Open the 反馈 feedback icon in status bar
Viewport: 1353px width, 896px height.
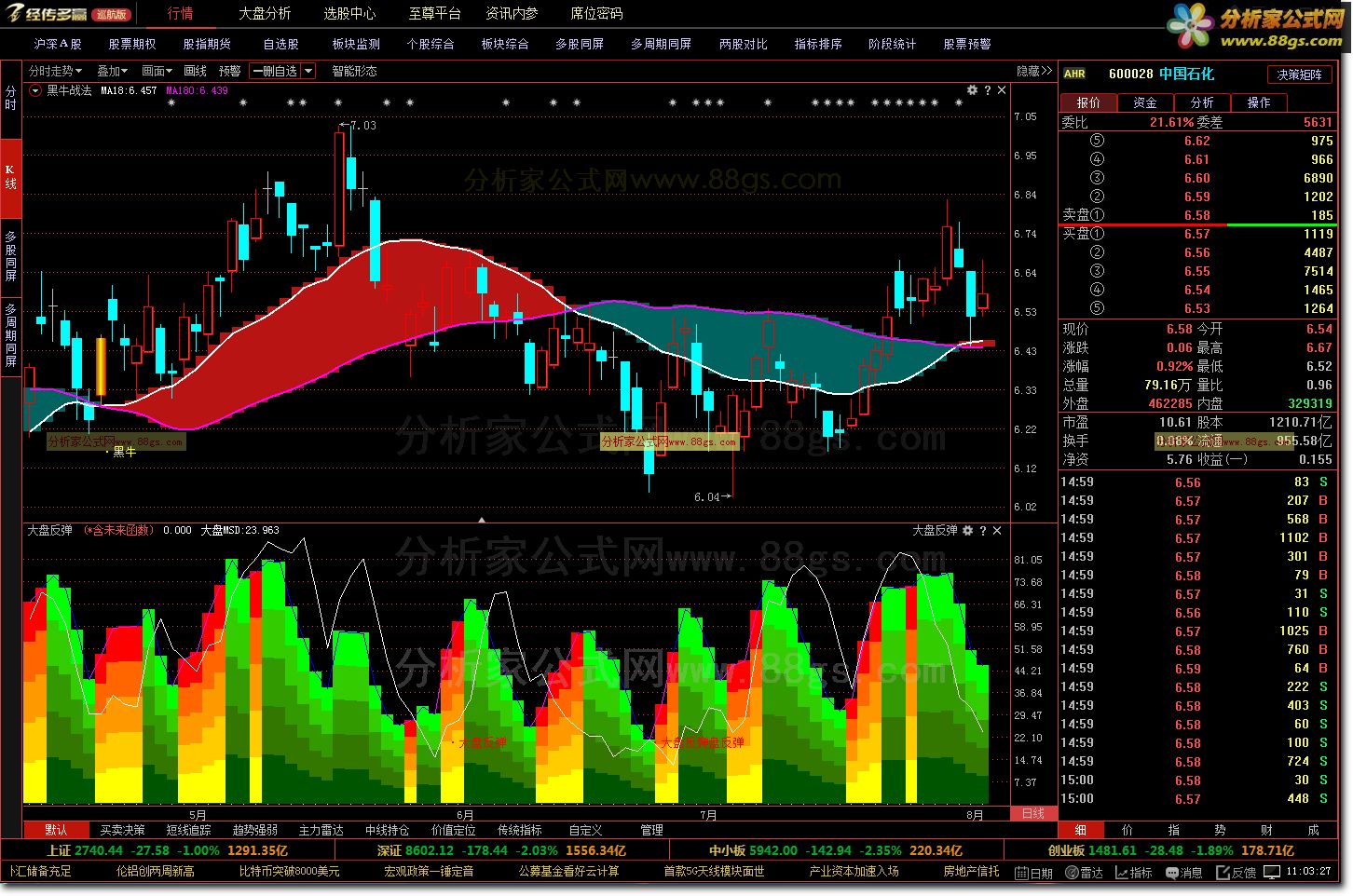click(x=1237, y=873)
